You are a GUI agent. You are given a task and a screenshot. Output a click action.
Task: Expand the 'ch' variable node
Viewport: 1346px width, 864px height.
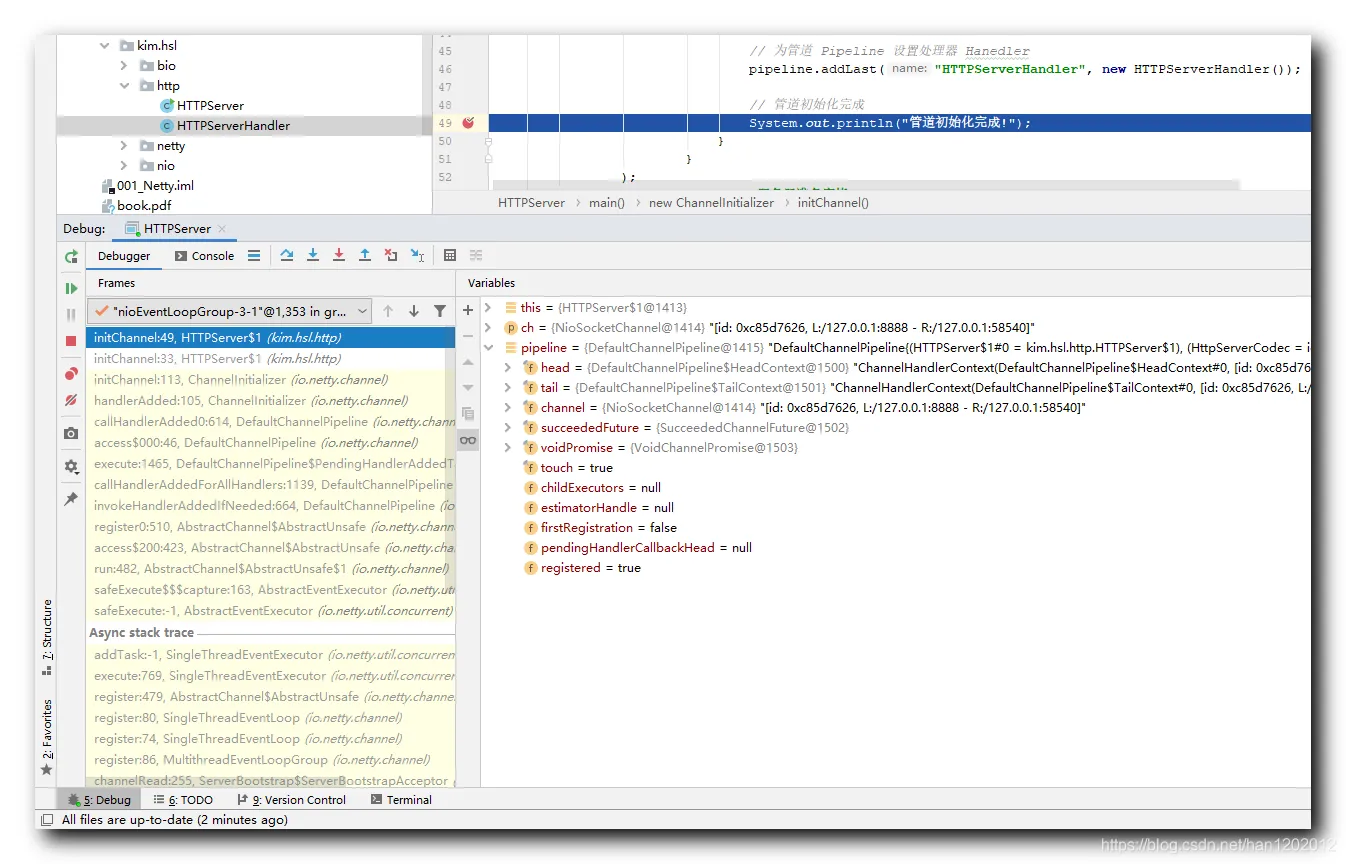(488, 328)
